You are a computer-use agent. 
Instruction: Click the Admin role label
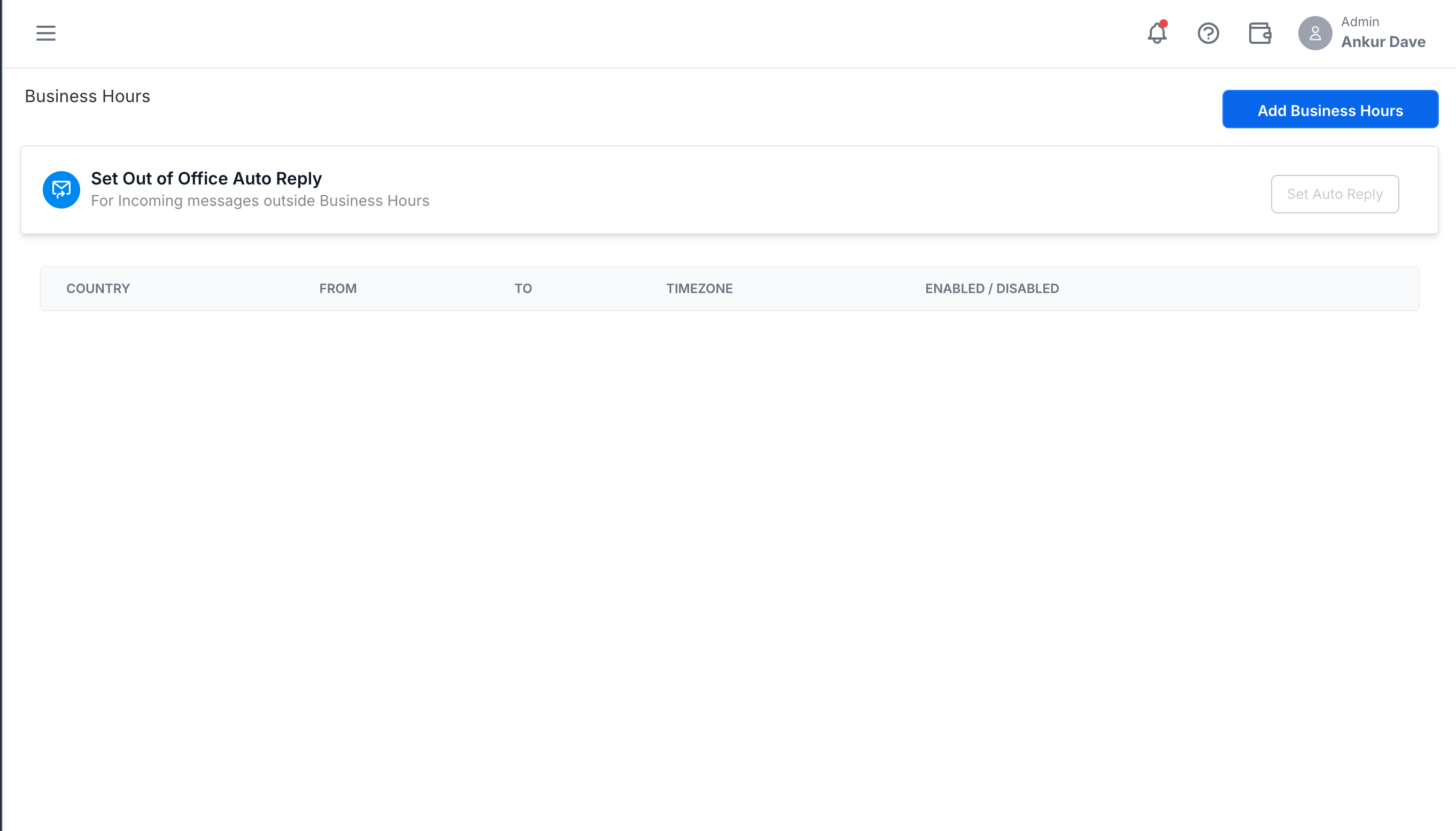[1360, 22]
